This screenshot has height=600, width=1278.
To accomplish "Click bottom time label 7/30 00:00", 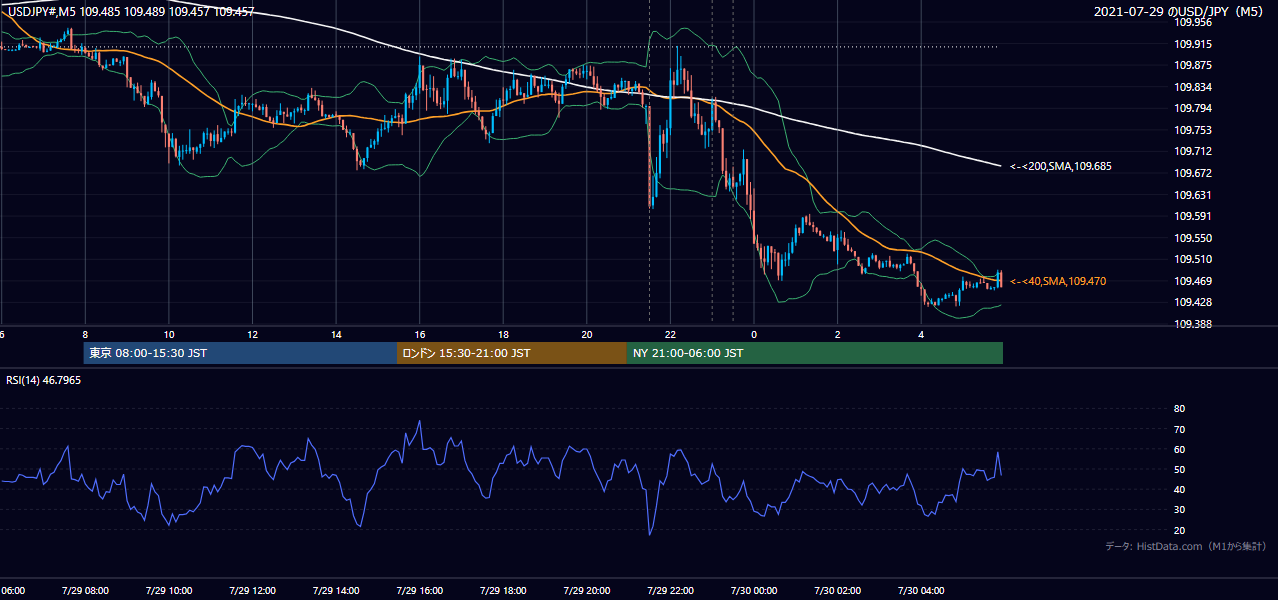I will 754,591.
